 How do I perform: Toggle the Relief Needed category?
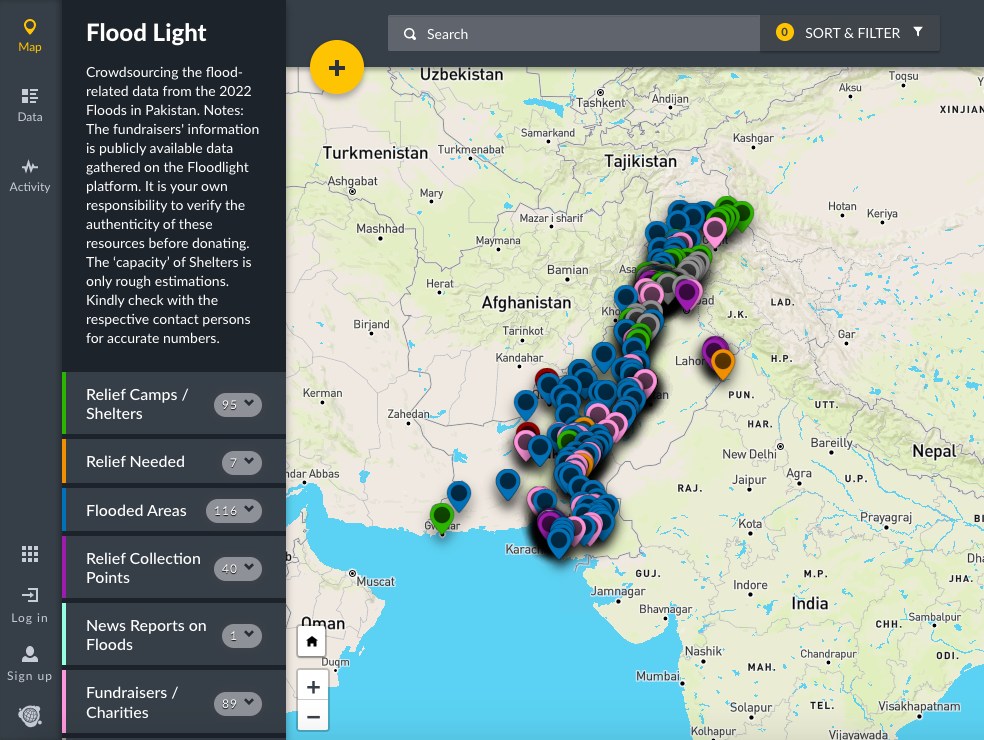136,462
